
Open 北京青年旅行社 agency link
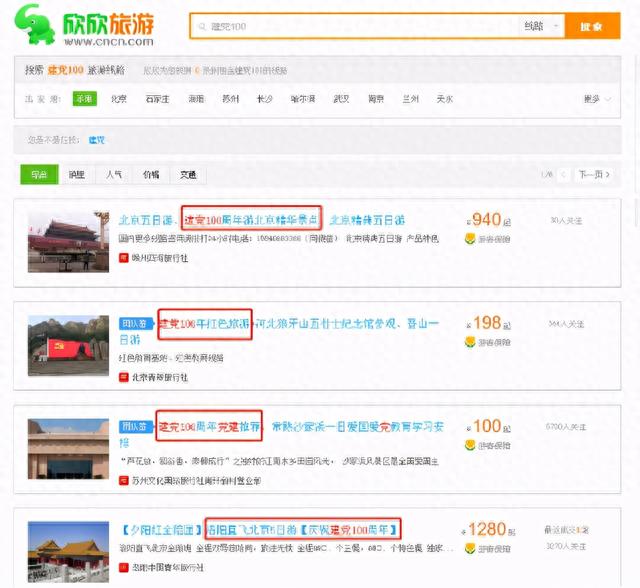point(160,377)
